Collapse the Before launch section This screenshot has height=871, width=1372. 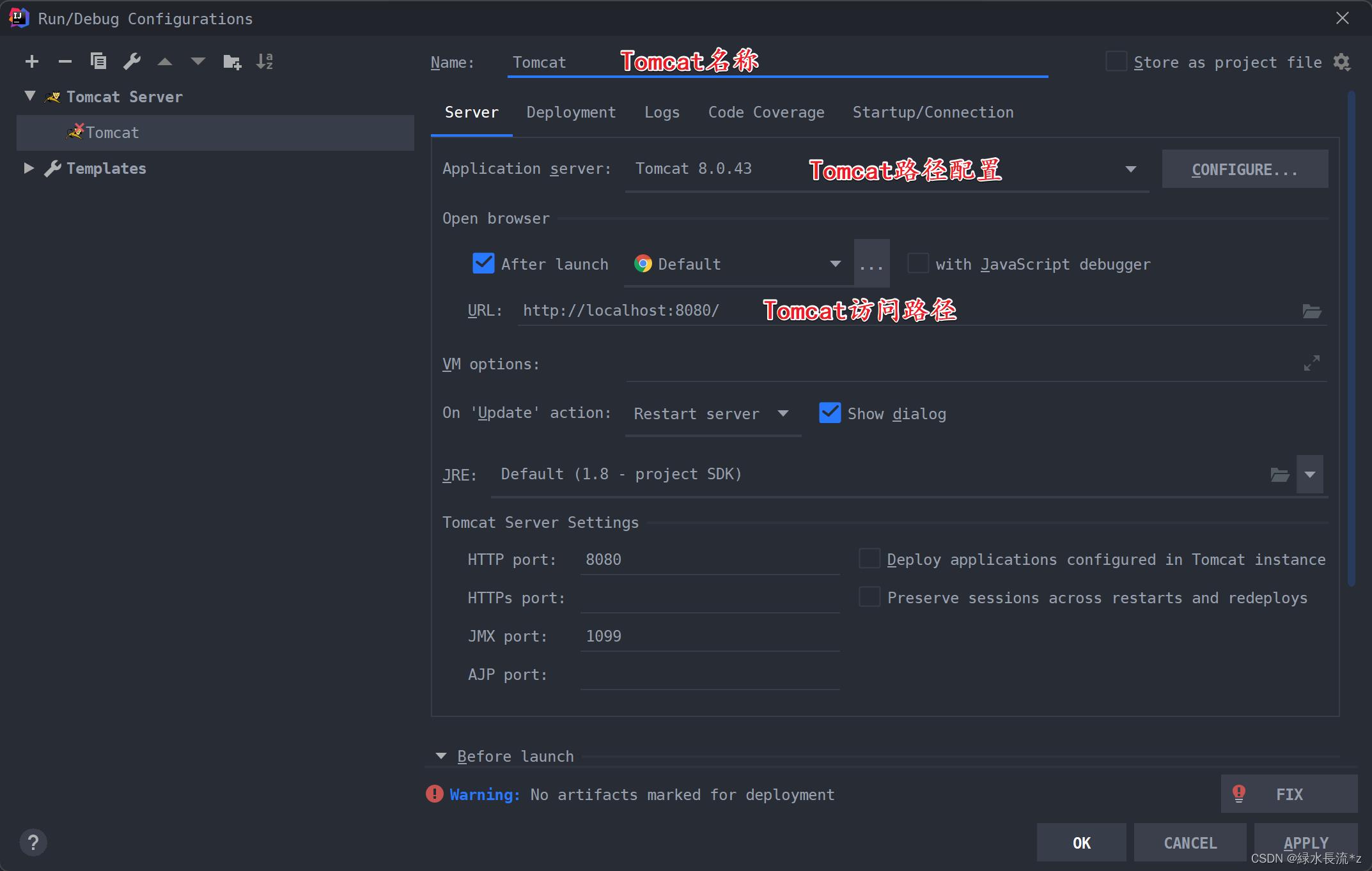click(440, 756)
